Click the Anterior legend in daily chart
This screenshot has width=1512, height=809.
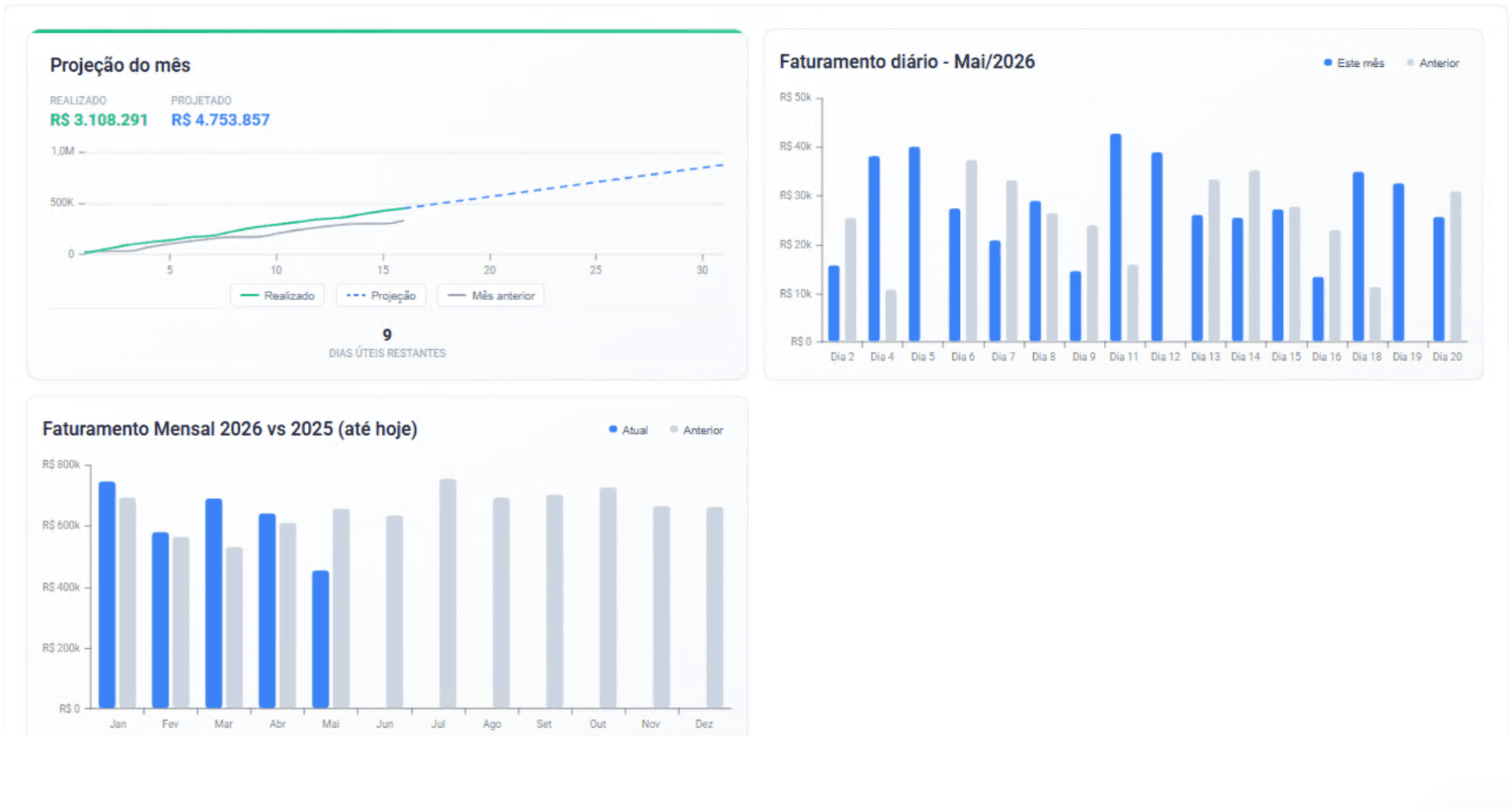point(1433,63)
